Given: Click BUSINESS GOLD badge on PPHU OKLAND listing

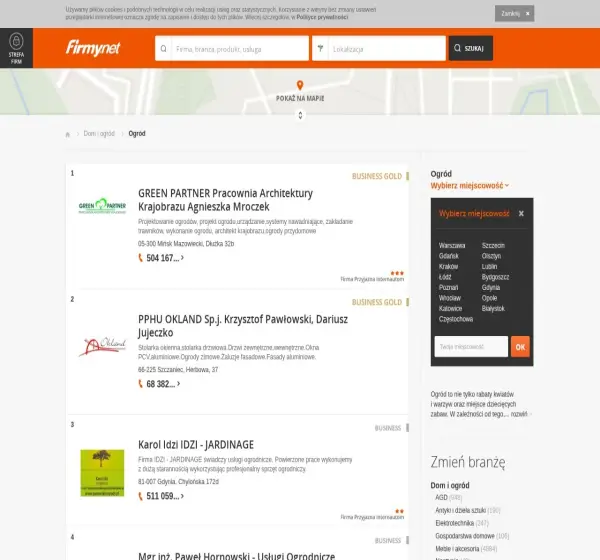Looking at the screenshot, I should click(380, 302).
